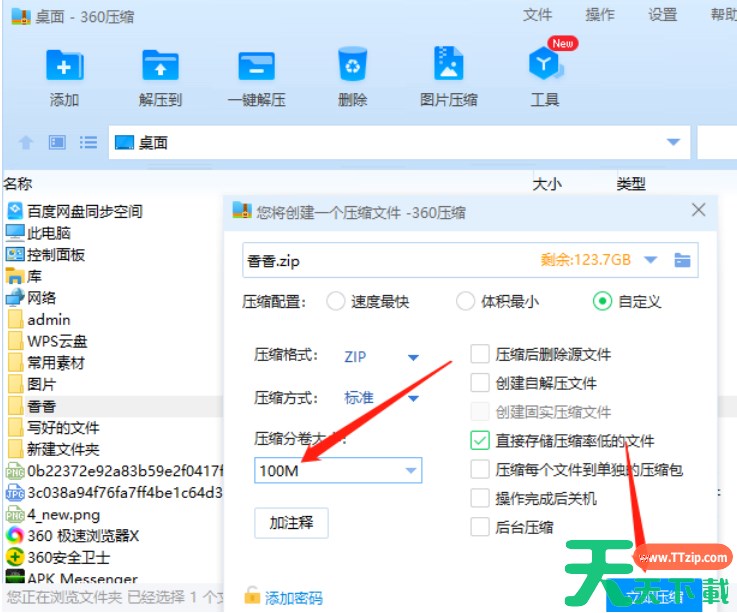Click the 360压缩 app logo in title bar
This screenshot has height=613, width=737.
[21, 16]
